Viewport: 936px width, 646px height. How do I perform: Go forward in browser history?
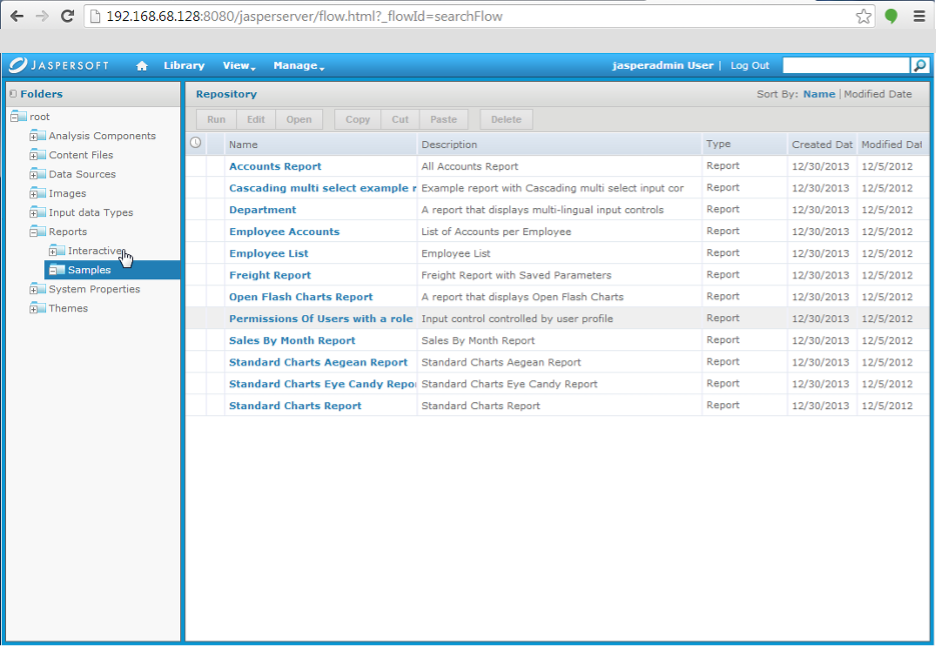click(x=42, y=16)
